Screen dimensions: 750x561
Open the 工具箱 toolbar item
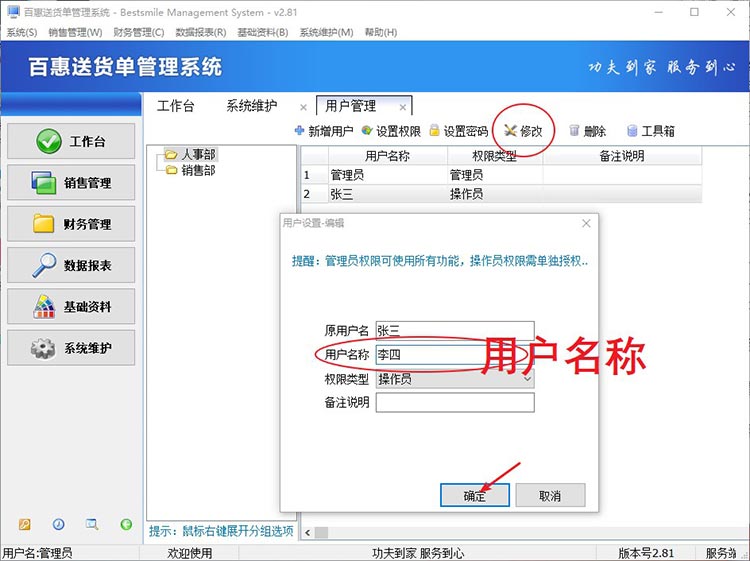[x=651, y=131]
